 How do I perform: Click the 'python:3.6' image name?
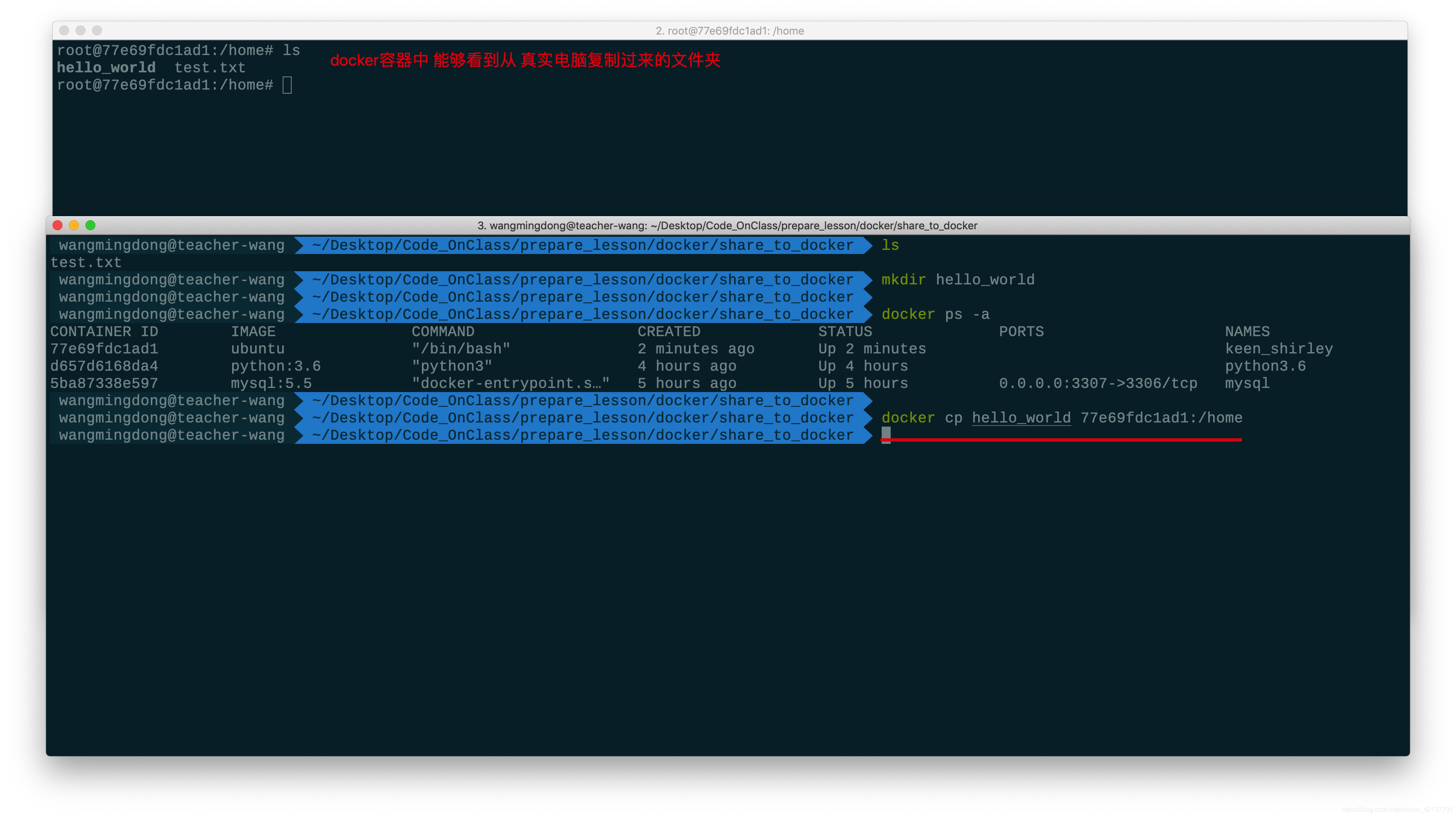click(276, 367)
